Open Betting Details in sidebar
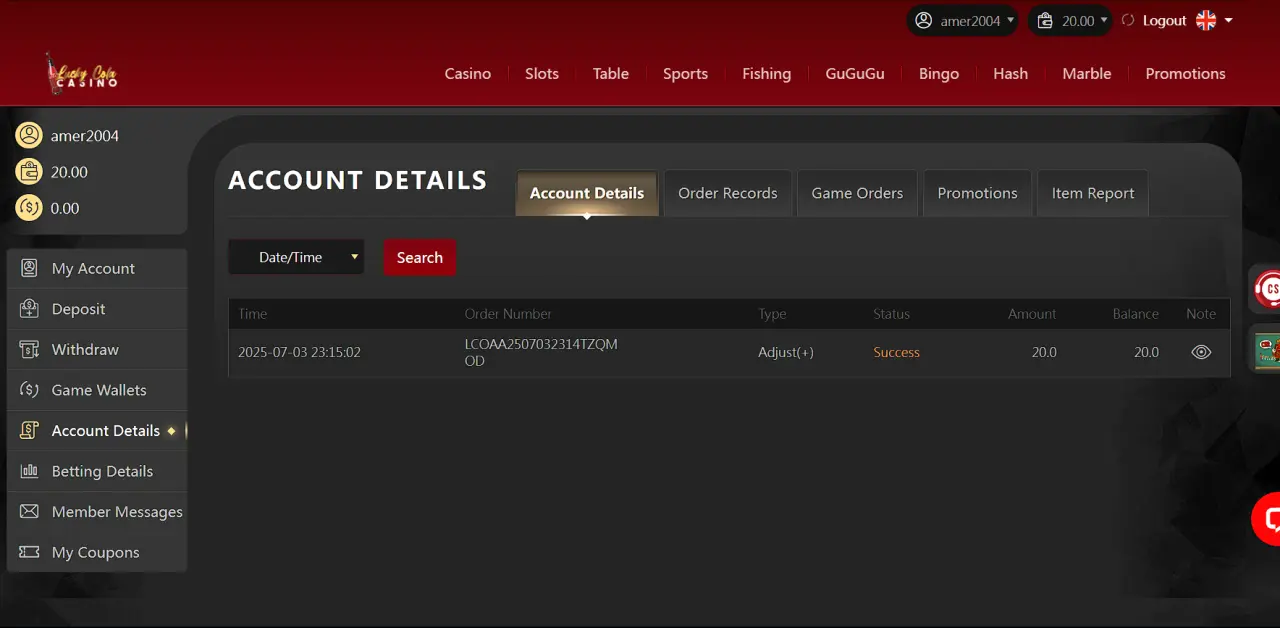The image size is (1280, 628). (97, 471)
